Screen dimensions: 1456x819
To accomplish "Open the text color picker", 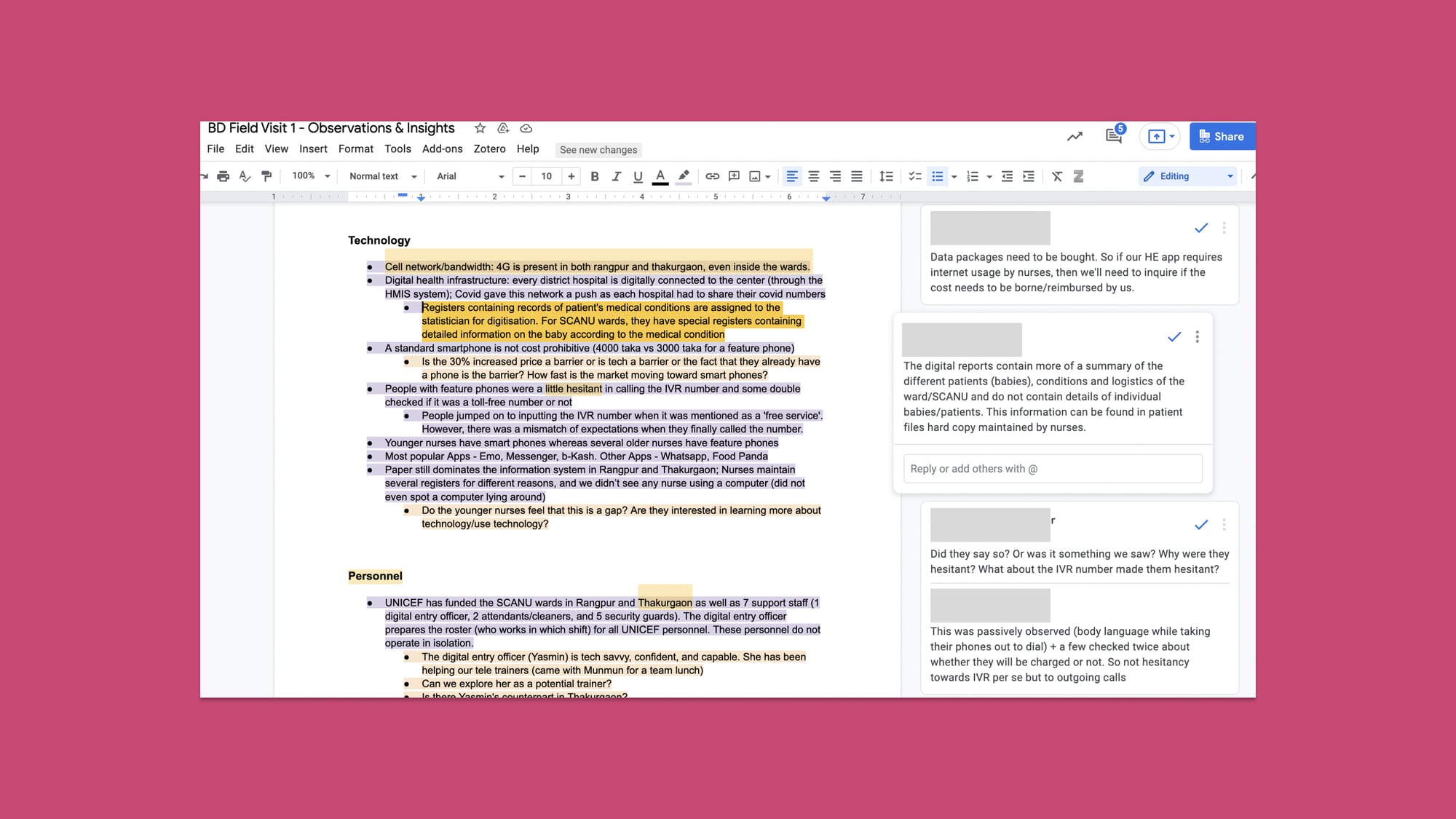I will pos(660,176).
